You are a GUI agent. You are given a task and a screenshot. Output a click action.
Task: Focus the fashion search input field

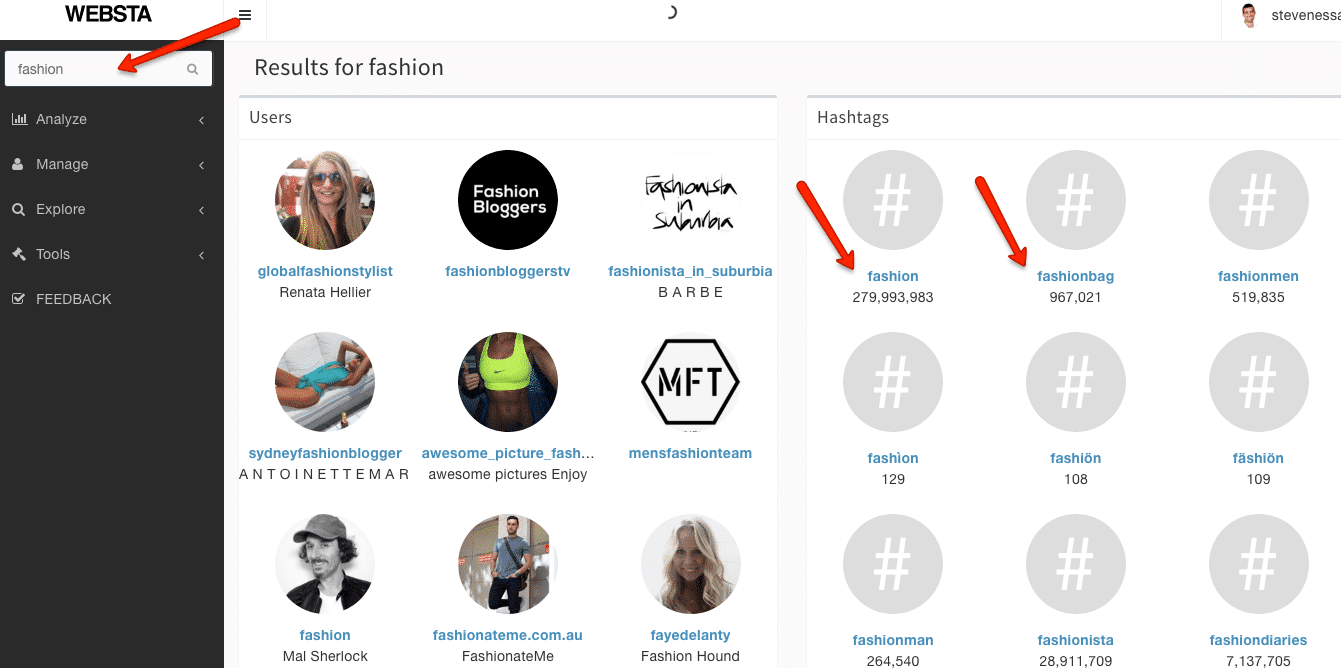(108, 69)
